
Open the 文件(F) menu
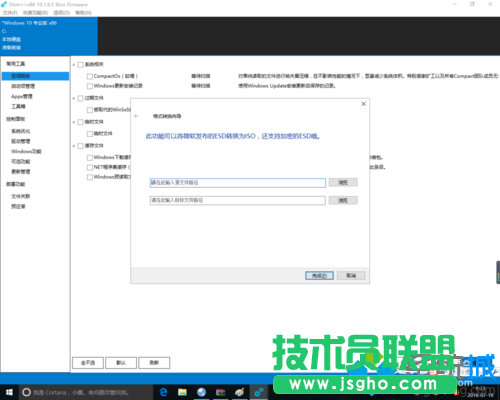click(x=10, y=13)
